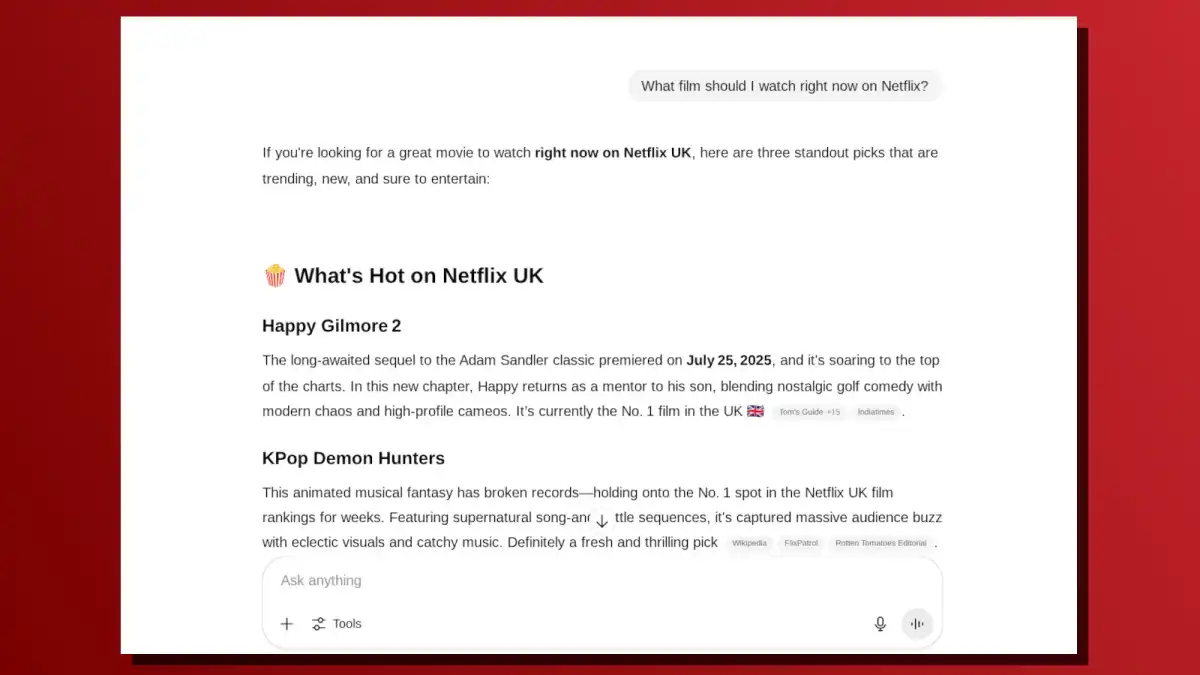Image resolution: width=1200 pixels, height=675 pixels.
Task: Expand the Tom's Guide +15 sources chip
Action: click(x=809, y=412)
